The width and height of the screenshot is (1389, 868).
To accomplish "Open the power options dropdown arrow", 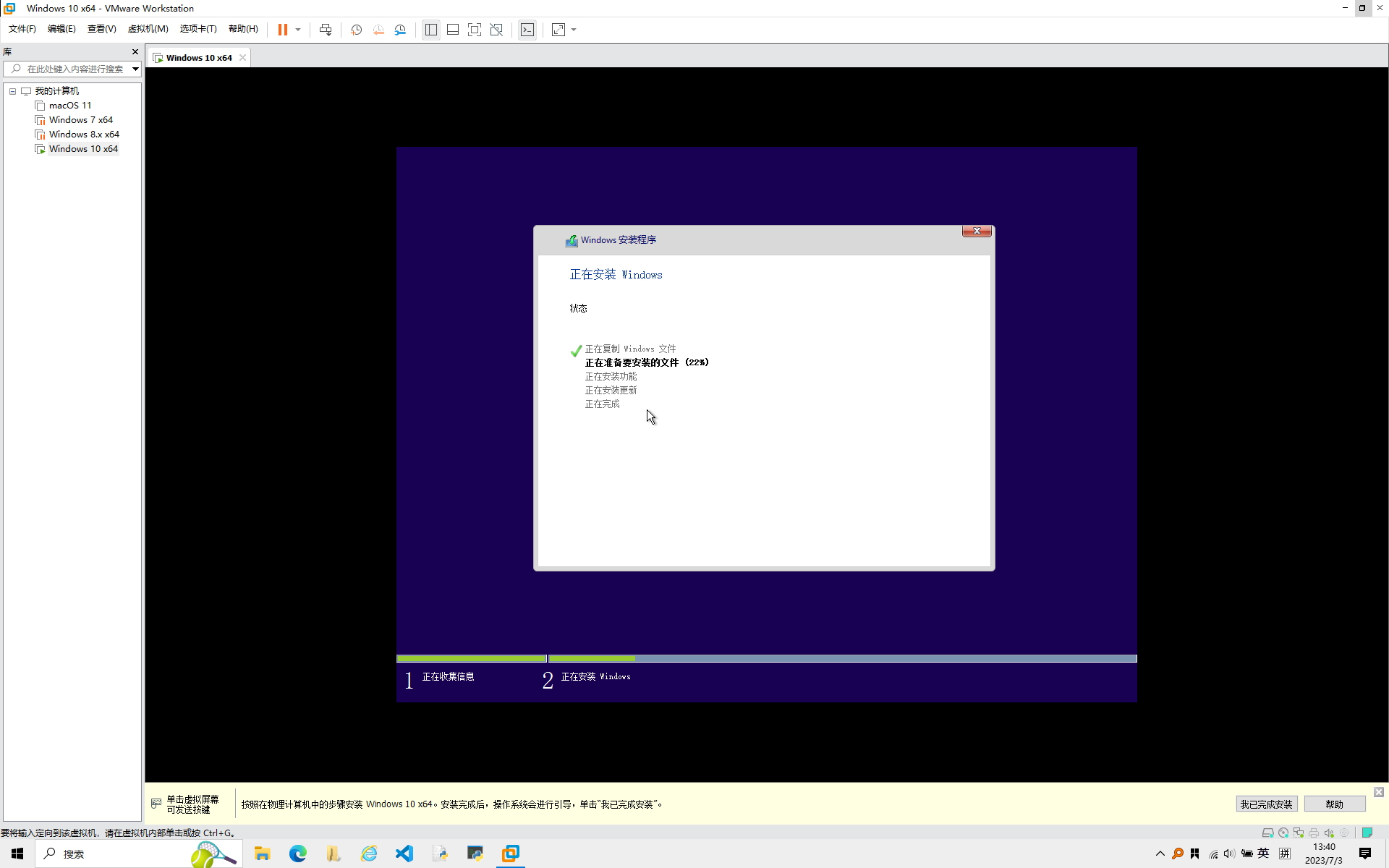I will click(298, 30).
